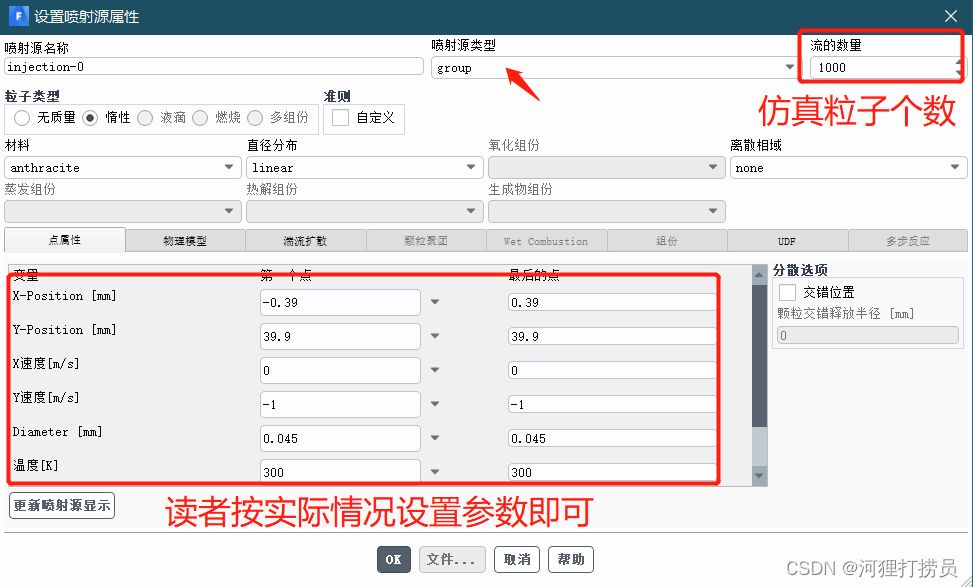This screenshot has height=587, width=973.
Task: Click the point properties vertical scrollbar
Action: (759, 370)
